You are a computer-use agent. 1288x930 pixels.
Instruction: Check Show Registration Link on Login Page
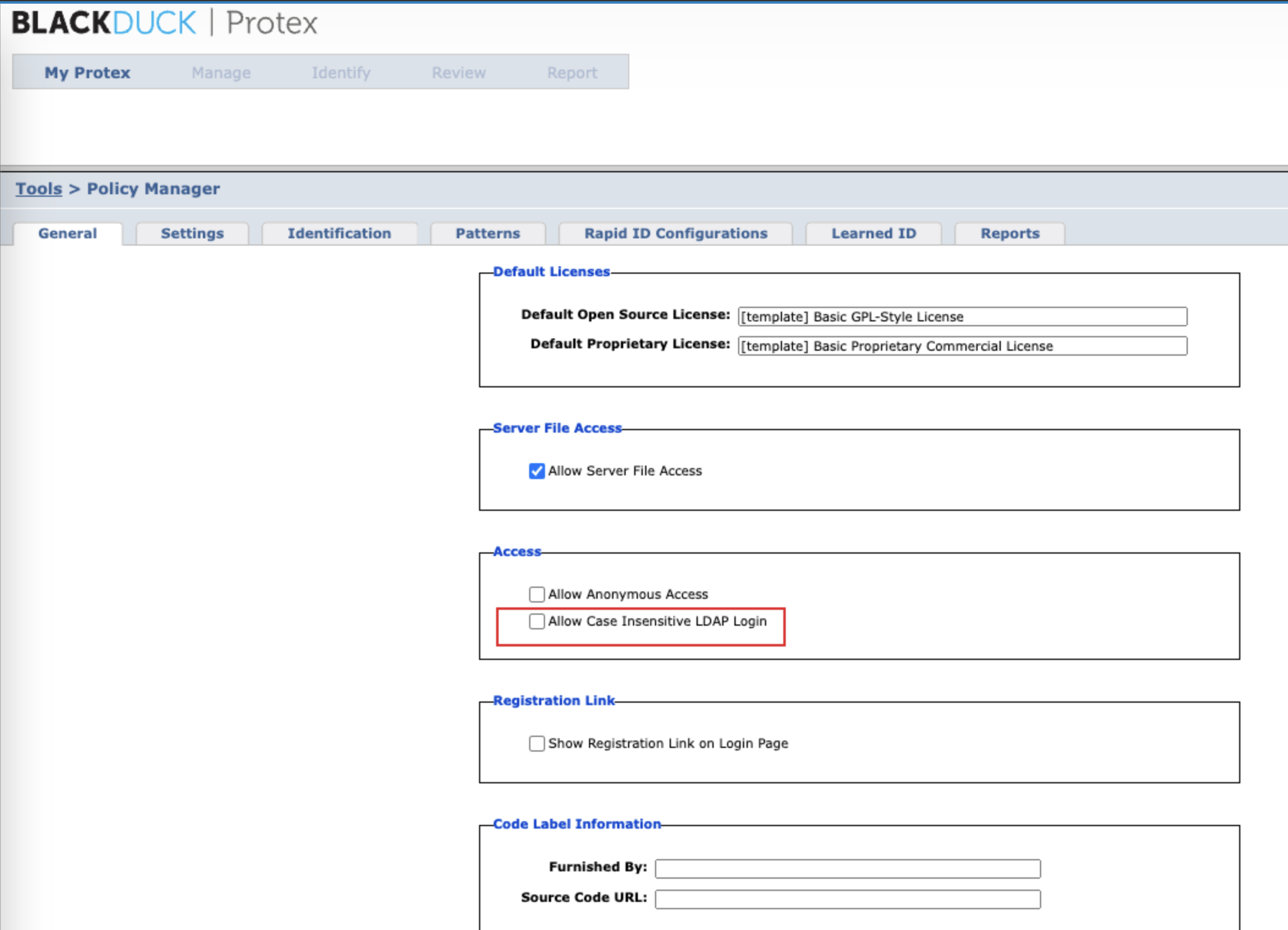pyautogui.click(x=536, y=744)
